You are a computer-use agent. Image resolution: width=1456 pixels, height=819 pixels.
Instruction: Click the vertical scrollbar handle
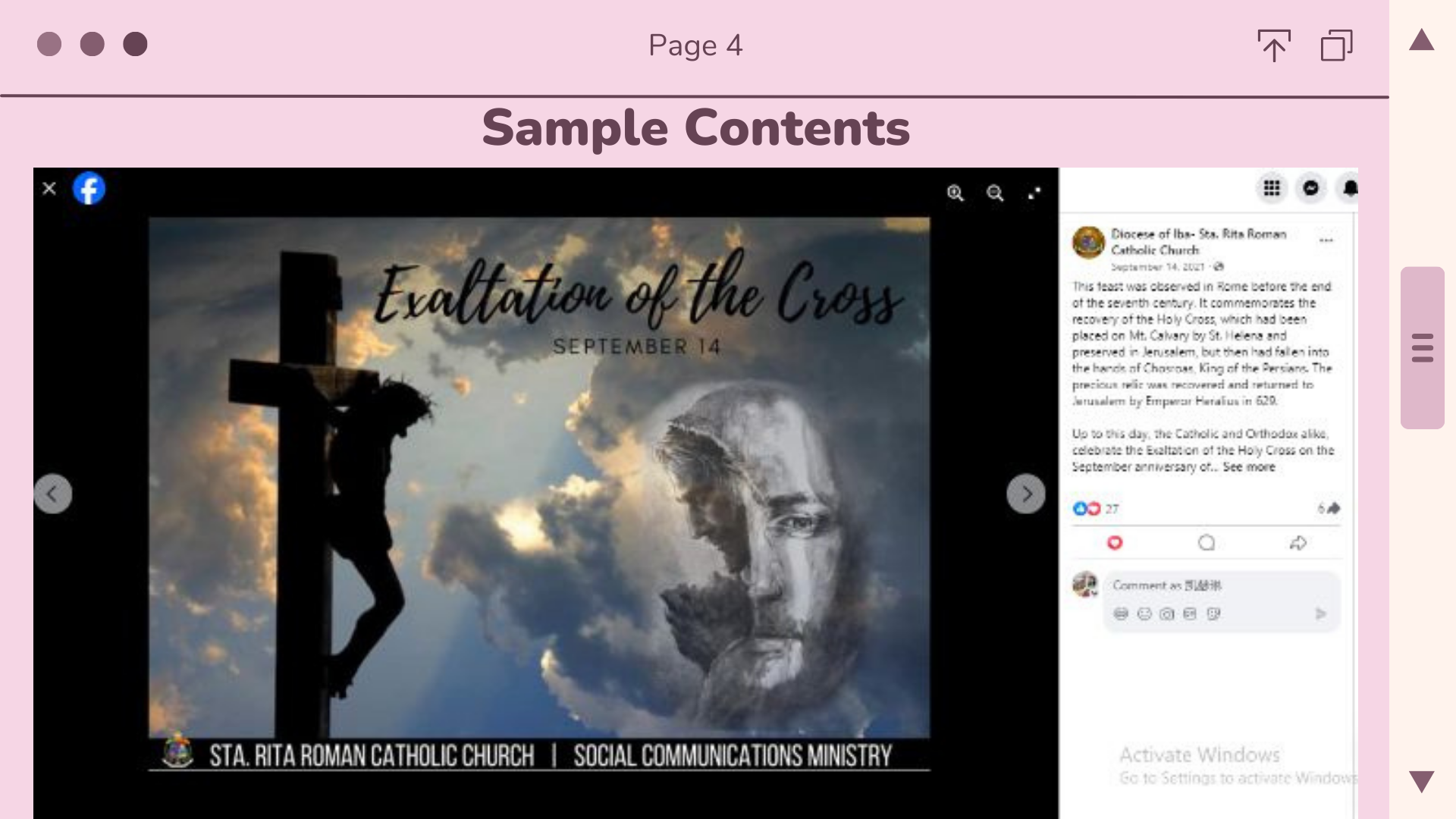tap(1422, 348)
